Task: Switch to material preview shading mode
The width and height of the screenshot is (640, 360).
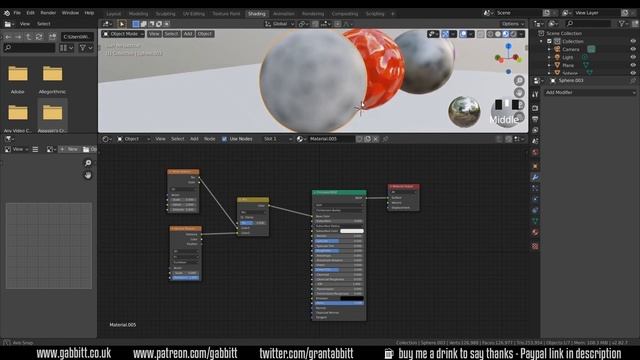Action: pyautogui.click(x=506, y=34)
